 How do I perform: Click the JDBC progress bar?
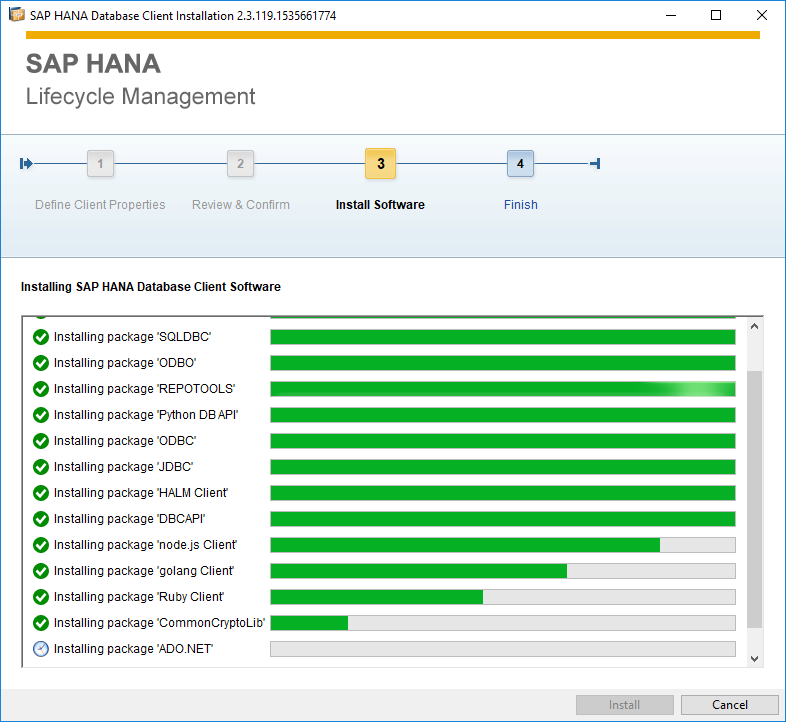pyautogui.click(x=503, y=467)
